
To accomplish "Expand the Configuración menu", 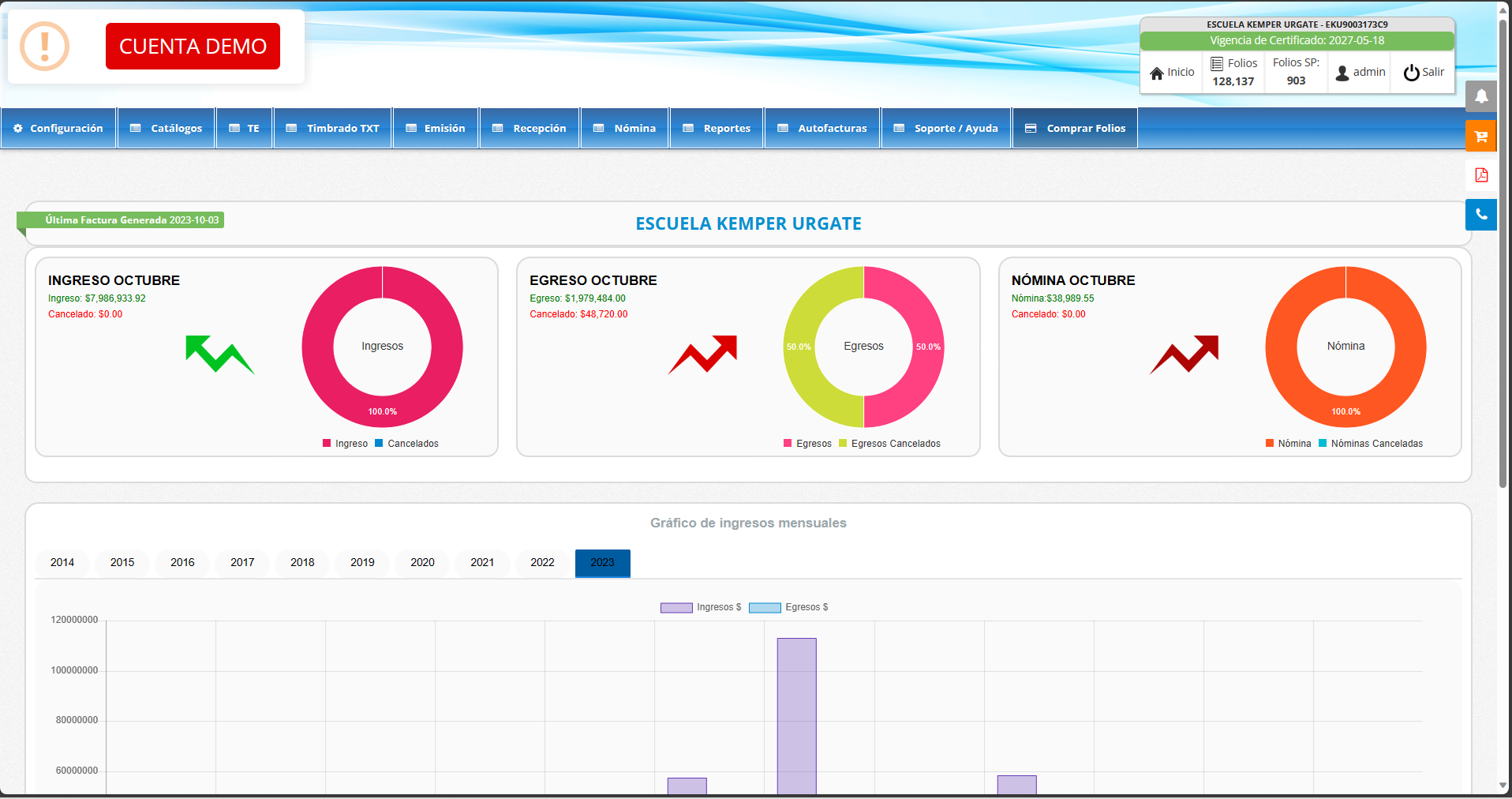I will 58,128.
